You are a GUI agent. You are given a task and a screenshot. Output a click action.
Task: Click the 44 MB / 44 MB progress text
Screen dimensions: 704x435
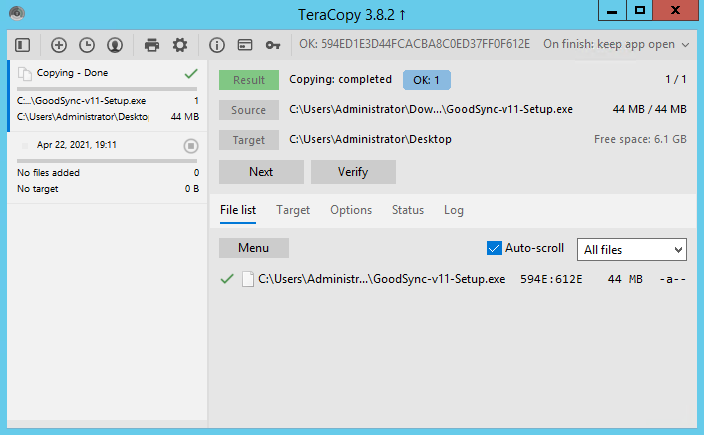point(650,109)
